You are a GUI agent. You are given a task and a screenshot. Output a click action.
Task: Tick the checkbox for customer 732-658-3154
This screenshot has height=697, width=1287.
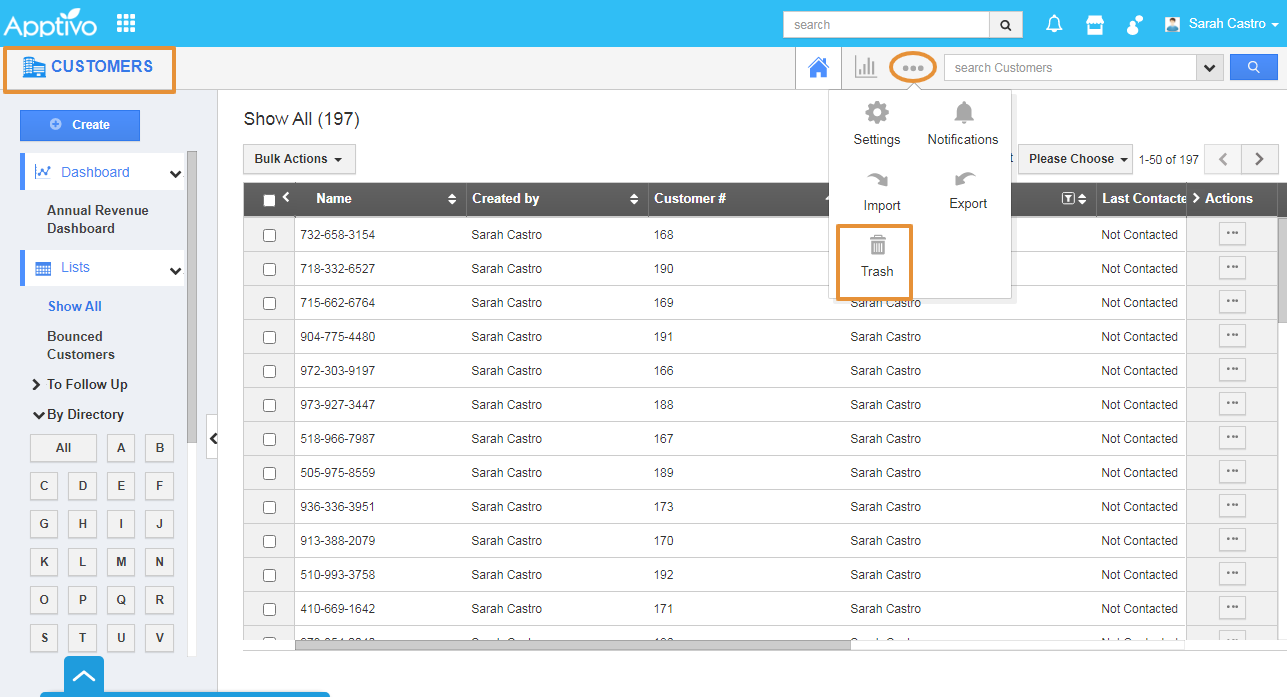269,235
